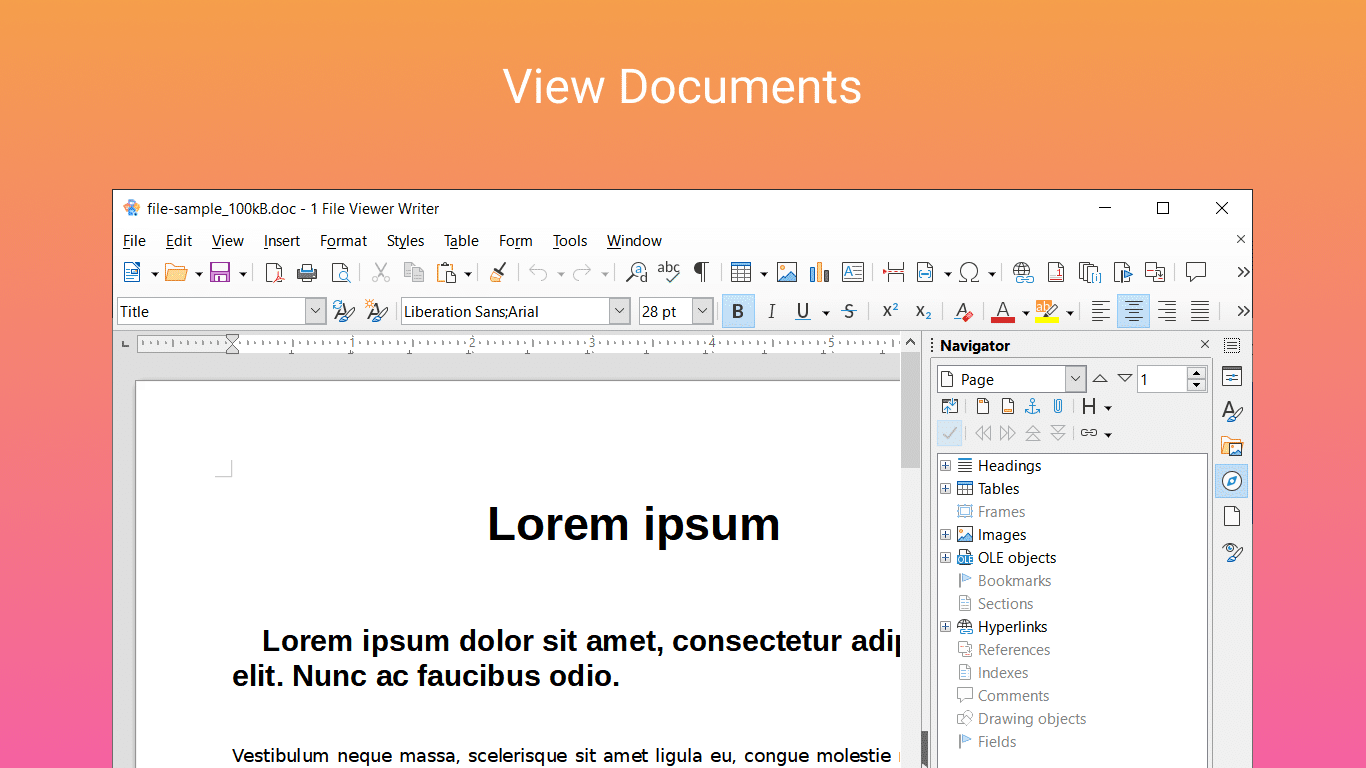
Task: Select the Styles deck in the sidebar
Action: (x=1232, y=411)
